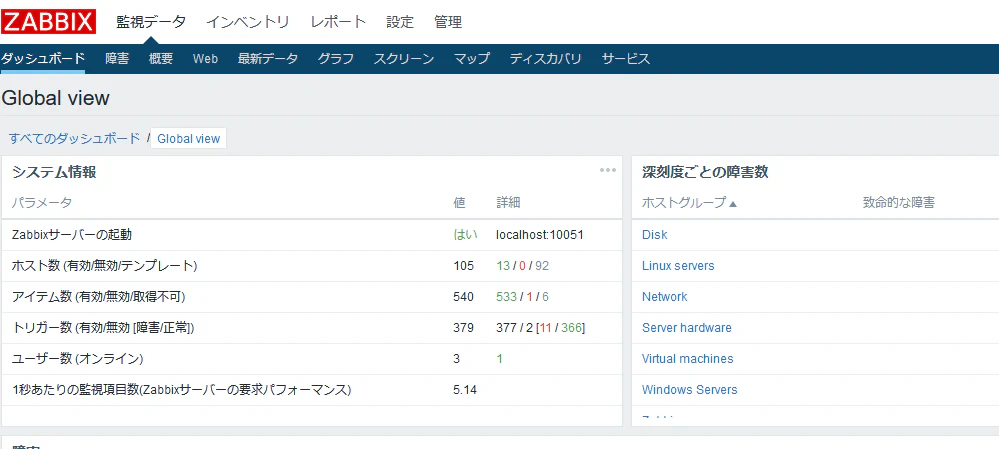Image resolution: width=999 pixels, height=449 pixels.
Task: Select the ダッシュボード submenu tab
Action: [43, 59]
